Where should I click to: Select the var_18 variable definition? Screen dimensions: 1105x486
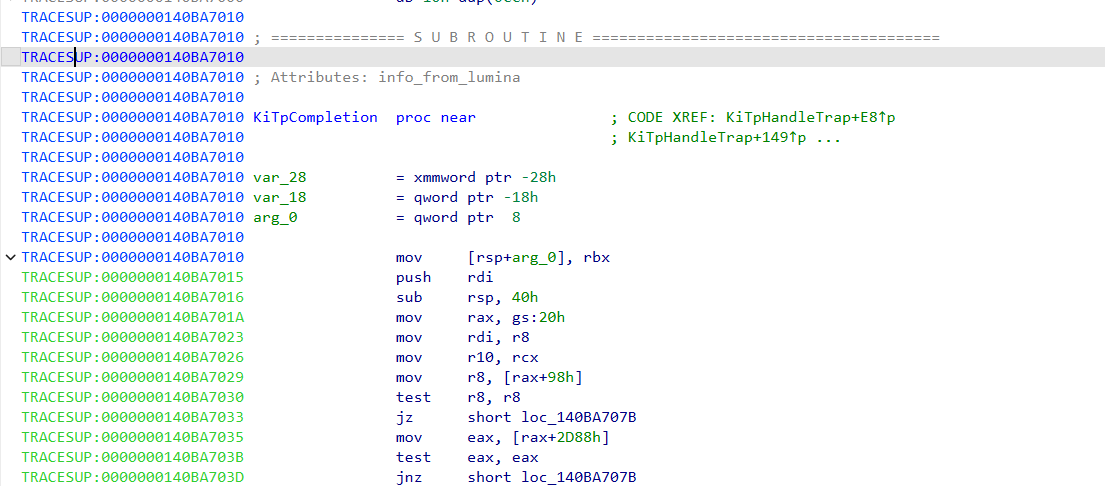[280, 197]
